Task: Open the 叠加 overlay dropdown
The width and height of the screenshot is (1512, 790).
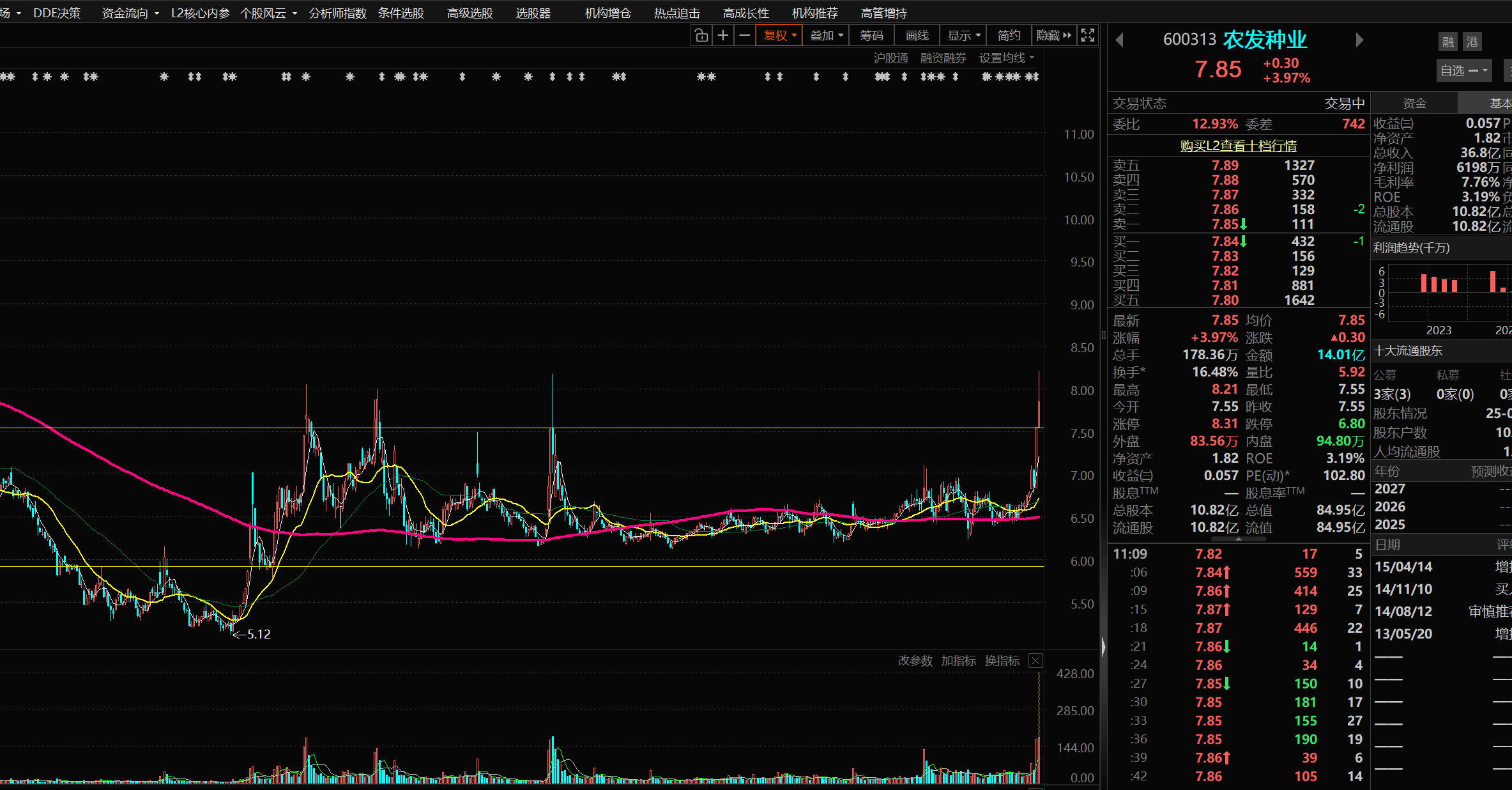Action: tap(827, 36)
